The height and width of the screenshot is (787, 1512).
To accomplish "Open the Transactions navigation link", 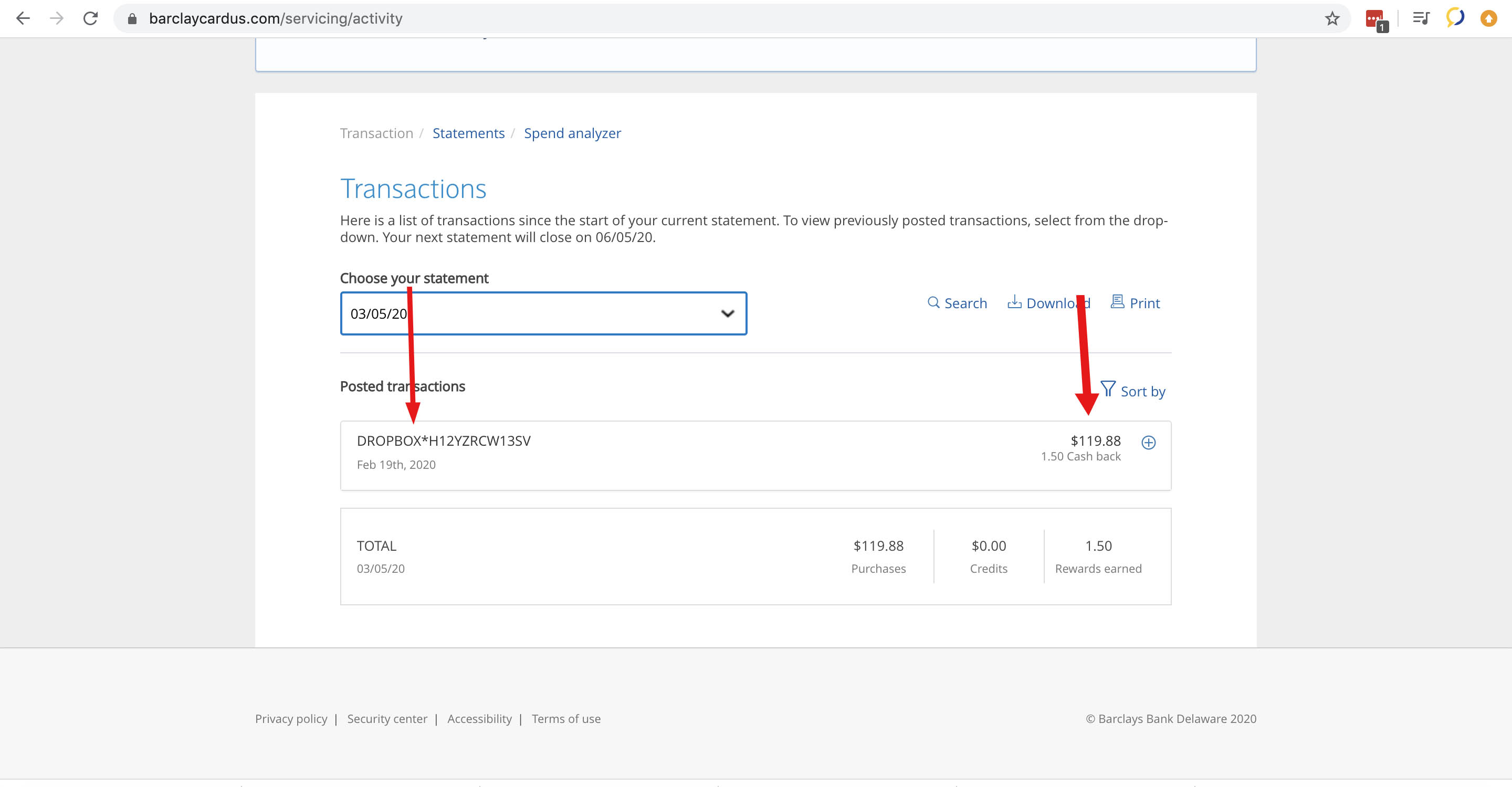I will 376,133.
